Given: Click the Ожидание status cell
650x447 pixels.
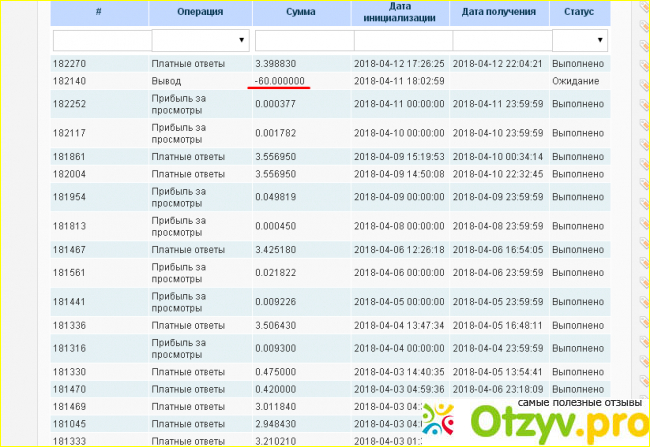Looking at the screenshot, I should pyautogui.click(x=575, y=80).
